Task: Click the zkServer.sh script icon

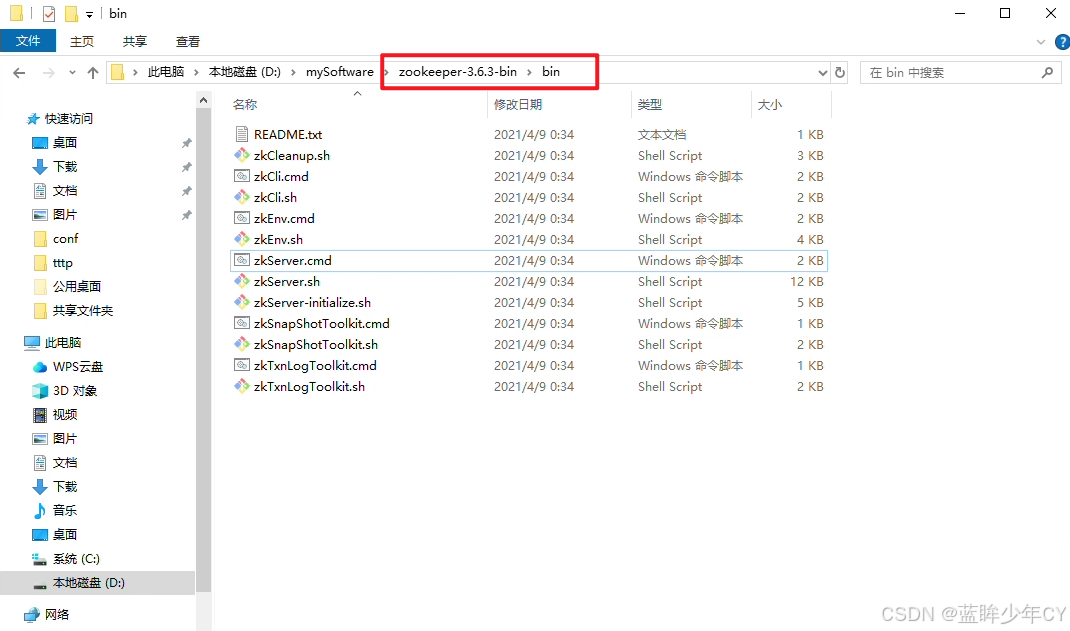Action: pos(241,281)
